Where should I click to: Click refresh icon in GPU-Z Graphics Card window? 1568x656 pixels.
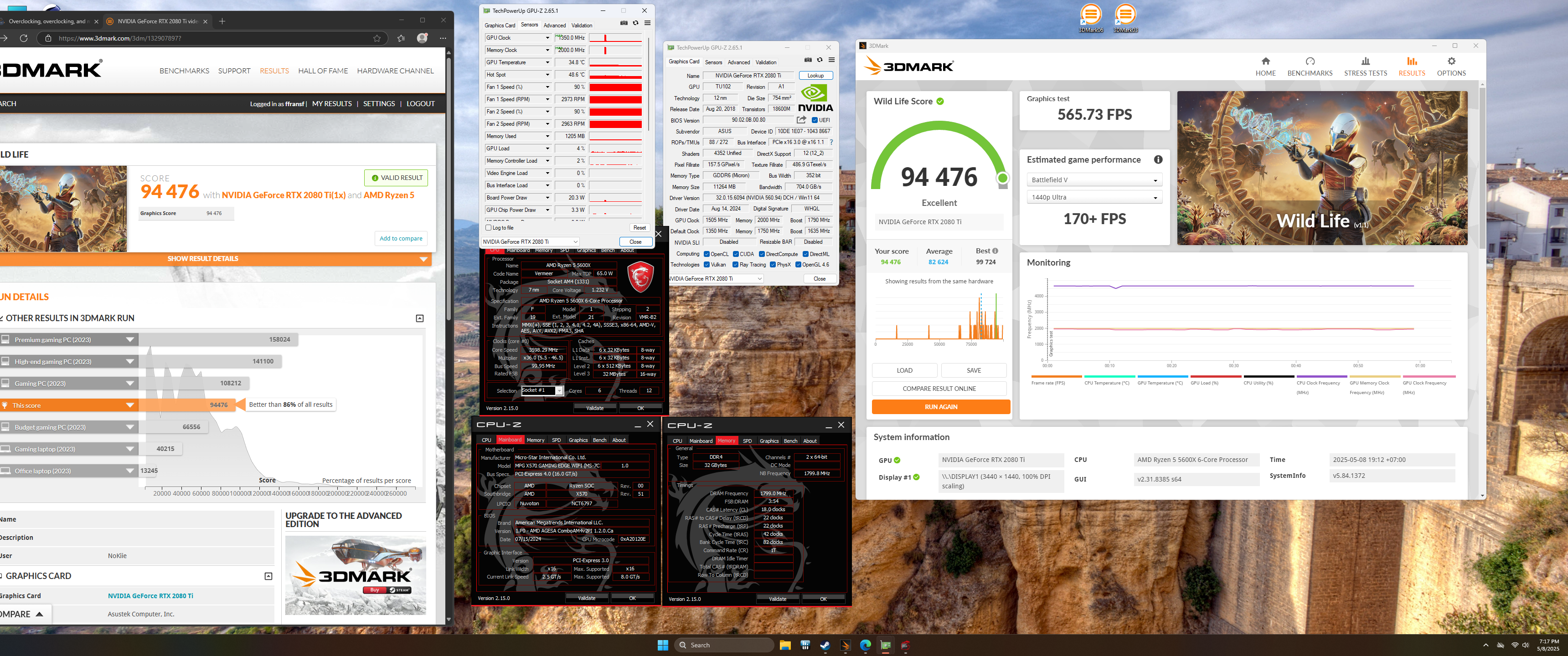coord(819,60)
